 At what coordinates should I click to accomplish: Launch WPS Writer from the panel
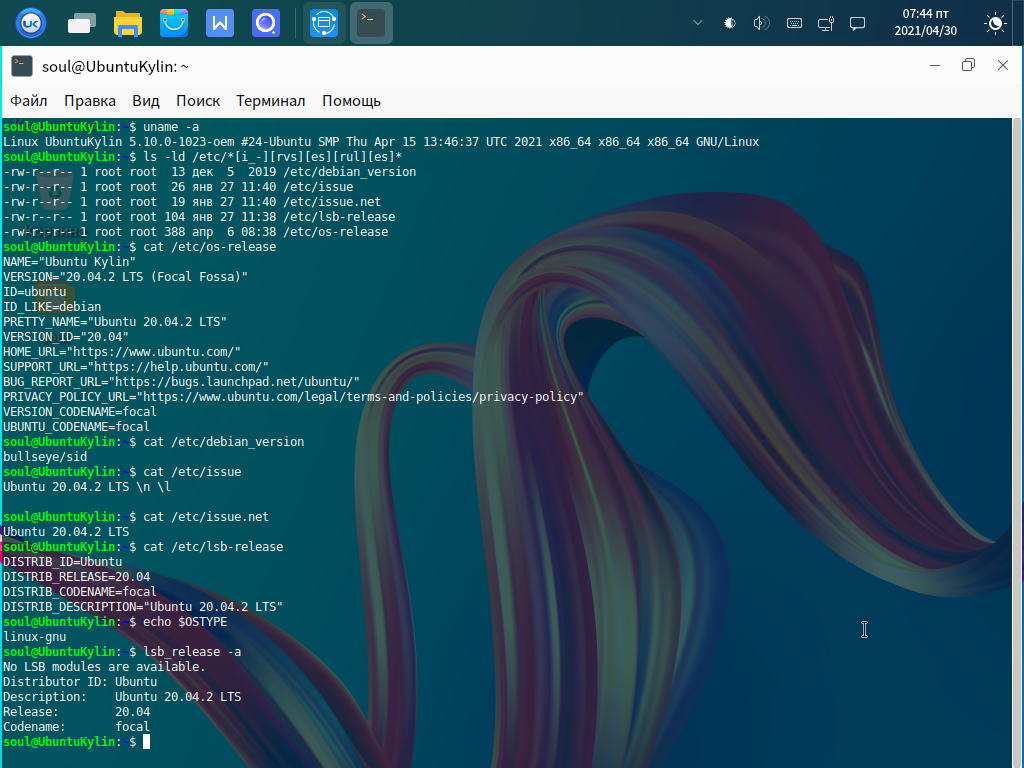(x=219, y=24)
